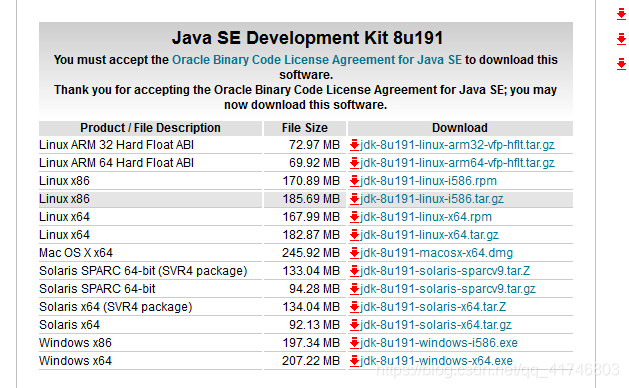Download jdk-8u191-solaris-x64.tar.Z file link

point(433,307)
